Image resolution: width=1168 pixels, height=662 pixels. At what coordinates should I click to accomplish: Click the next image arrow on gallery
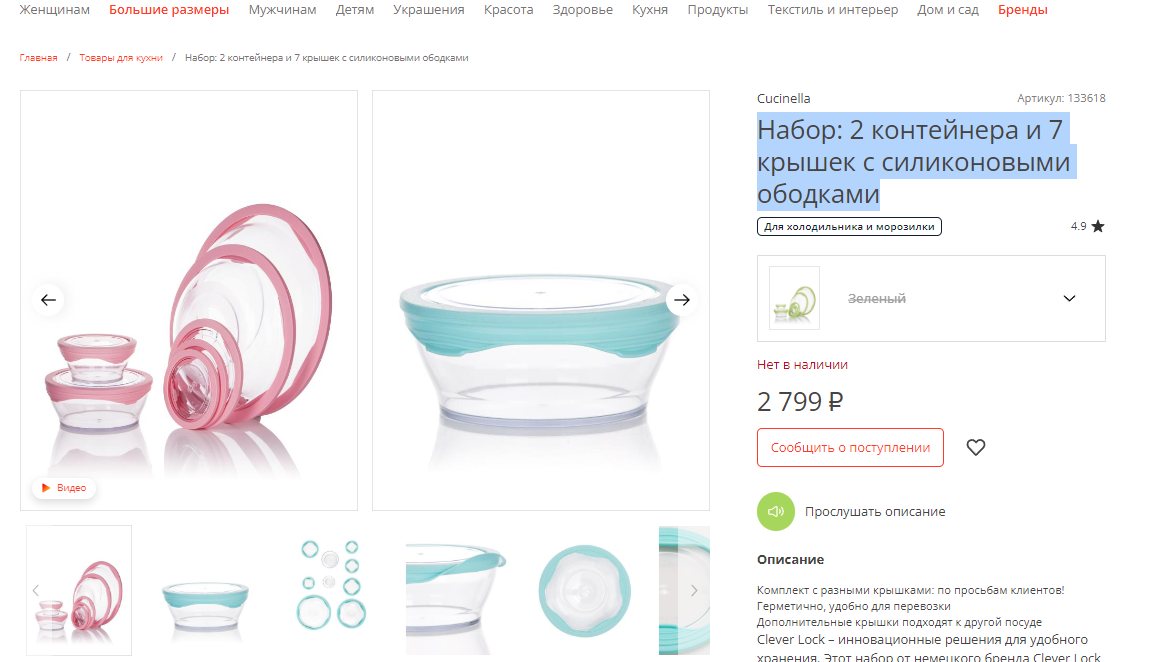(682, 300)
